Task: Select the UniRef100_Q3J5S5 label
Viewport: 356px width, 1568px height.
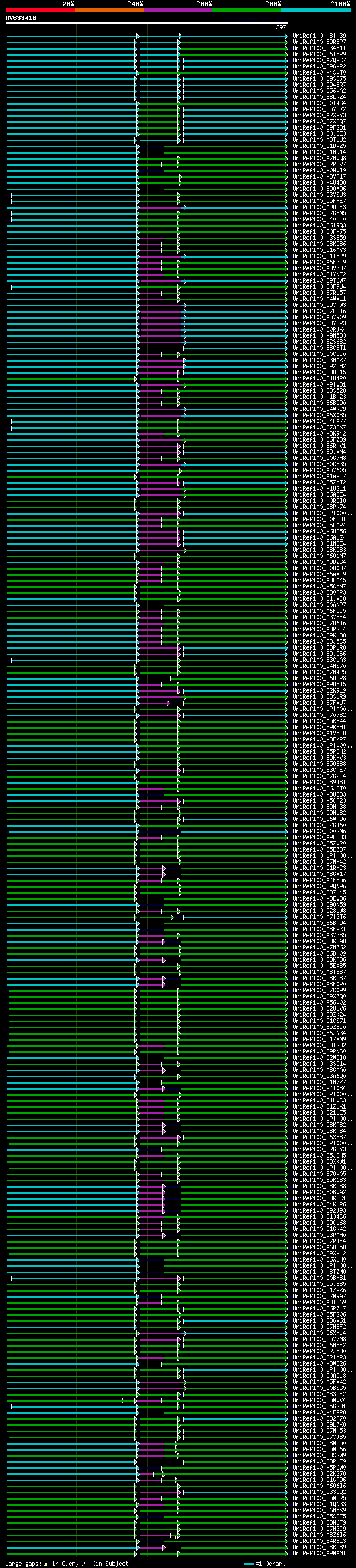Action: (319, 641)
